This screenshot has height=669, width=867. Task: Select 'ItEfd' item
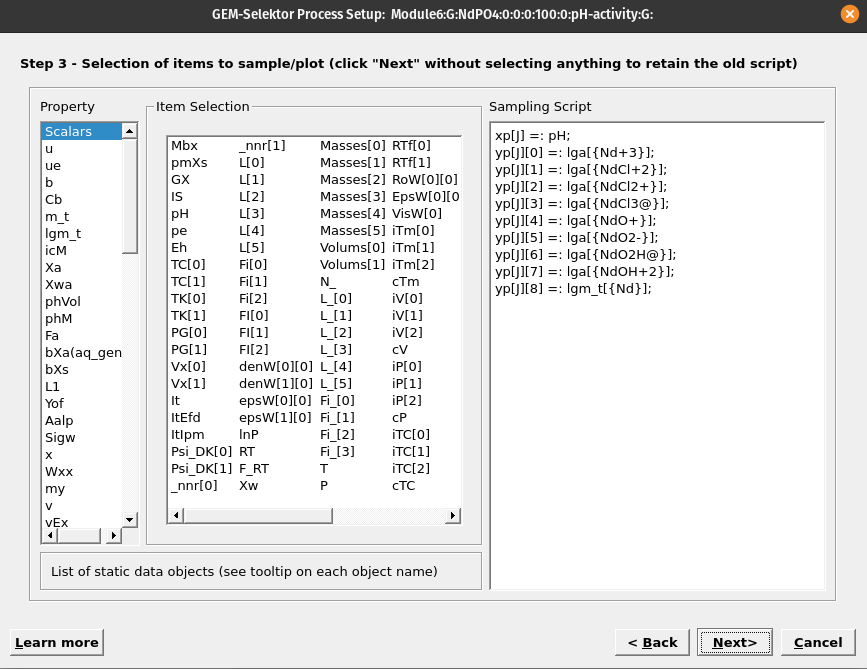point(185,417)
